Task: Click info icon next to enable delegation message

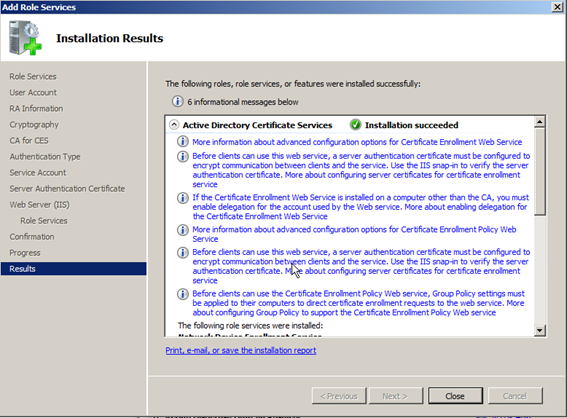Action: (x=183, y=198)
